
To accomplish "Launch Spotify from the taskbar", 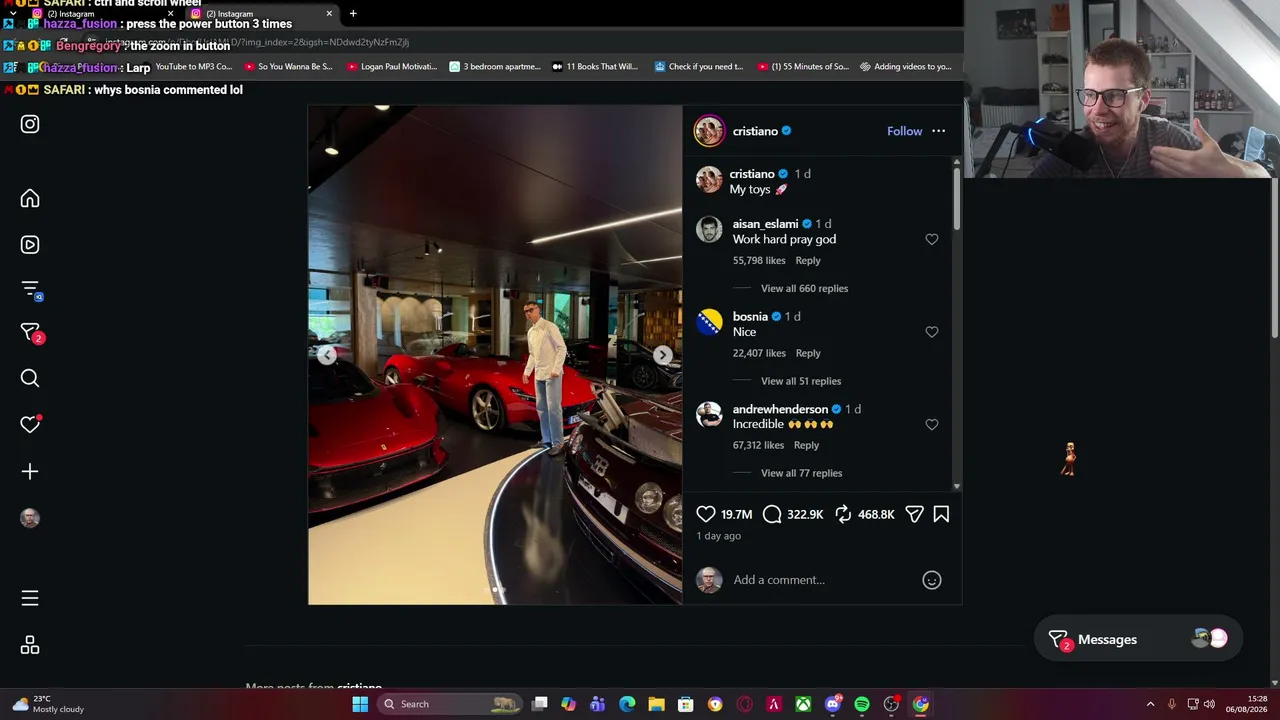I will [x=862, y=704].
